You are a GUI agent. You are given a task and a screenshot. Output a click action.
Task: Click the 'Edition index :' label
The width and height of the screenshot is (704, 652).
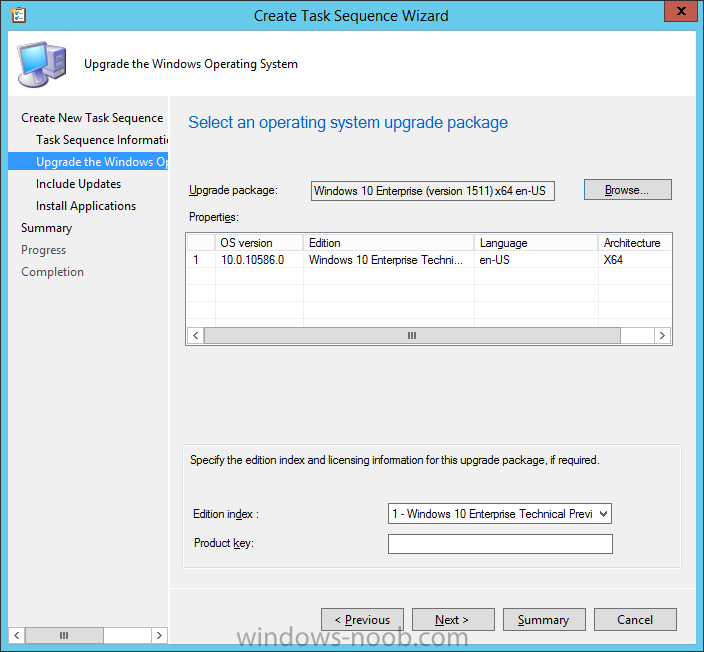[x=226, y=514]
